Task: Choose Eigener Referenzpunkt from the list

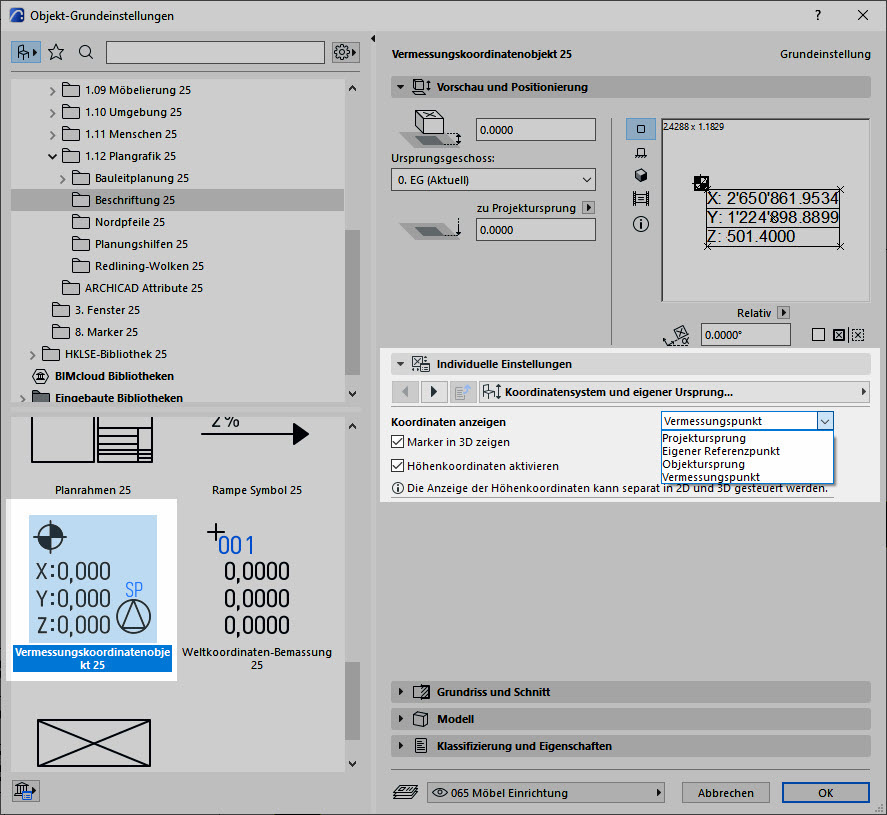Action: [747, 451]
